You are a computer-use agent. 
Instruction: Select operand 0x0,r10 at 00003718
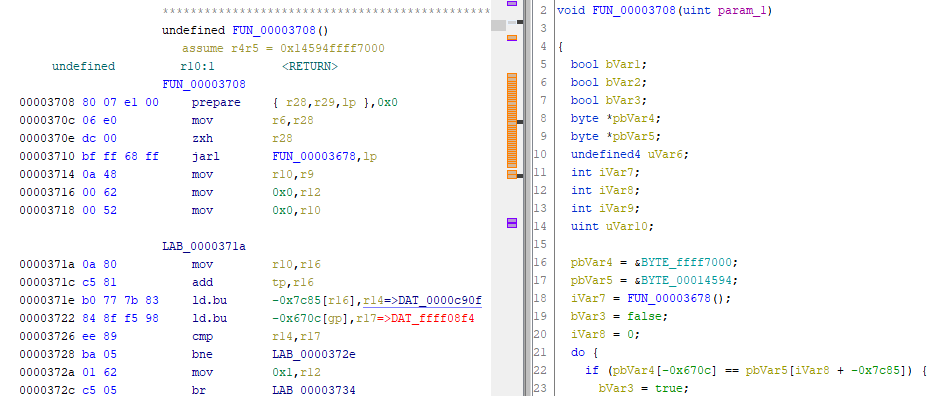[296, 211]
